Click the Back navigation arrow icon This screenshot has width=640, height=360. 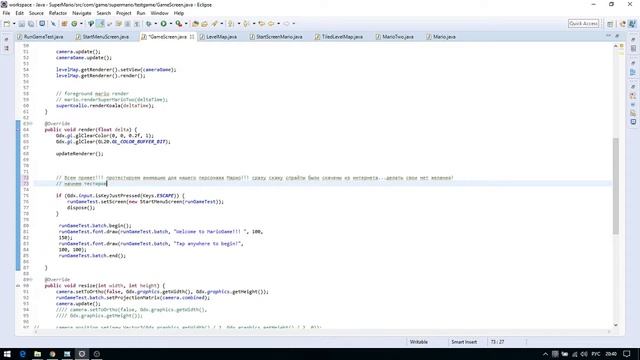pos(271,24)
